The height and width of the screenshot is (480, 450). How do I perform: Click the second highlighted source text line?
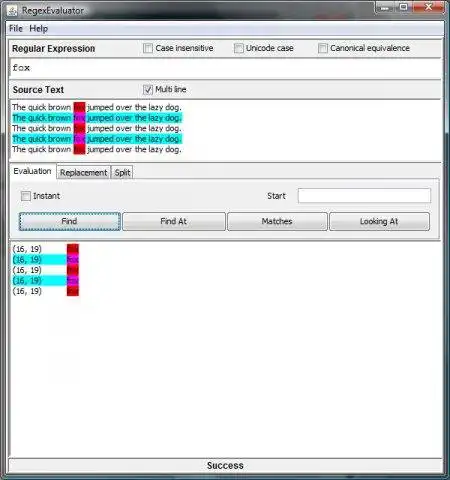point(97,118)
